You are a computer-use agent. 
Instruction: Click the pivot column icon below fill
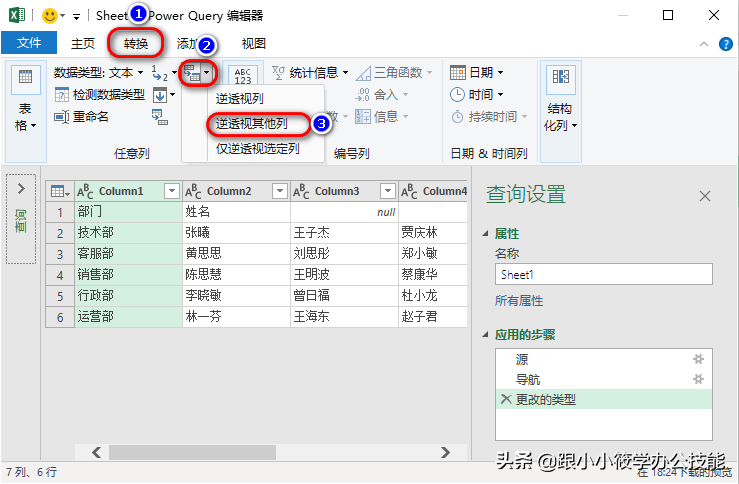click(x=160, y=117)
